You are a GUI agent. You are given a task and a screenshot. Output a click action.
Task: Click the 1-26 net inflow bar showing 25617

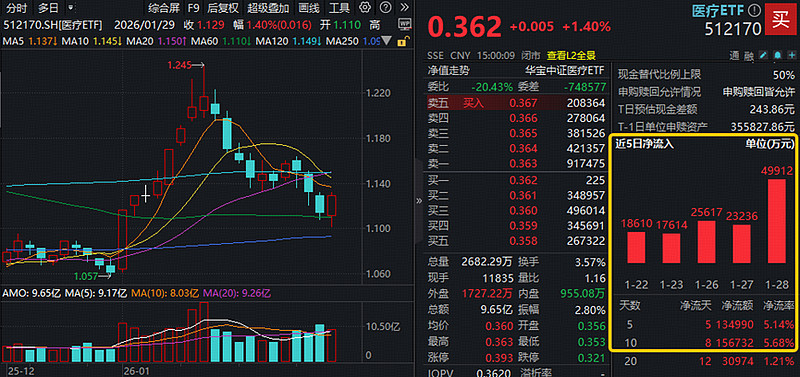(707, 242)
